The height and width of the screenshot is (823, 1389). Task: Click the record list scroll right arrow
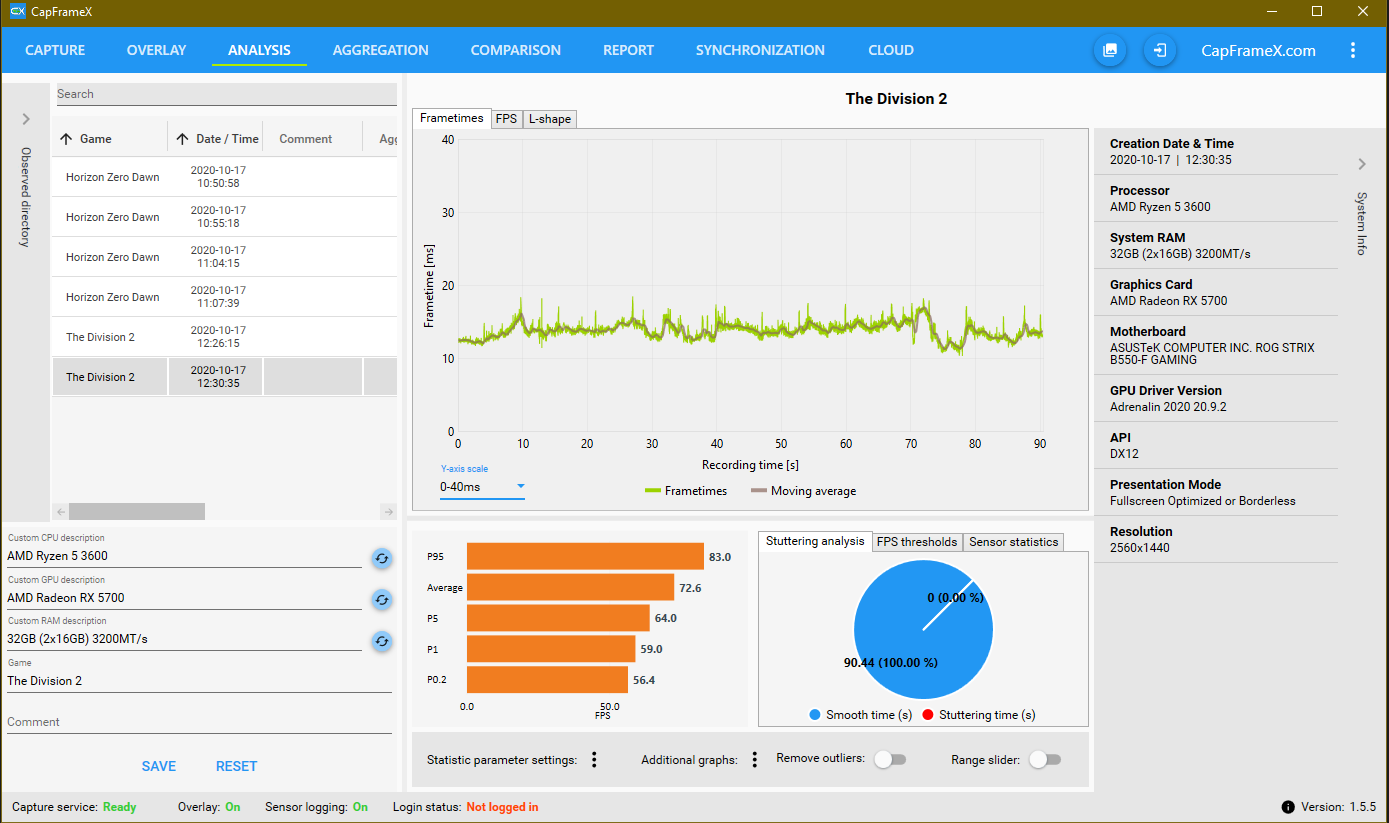[389, 511]
